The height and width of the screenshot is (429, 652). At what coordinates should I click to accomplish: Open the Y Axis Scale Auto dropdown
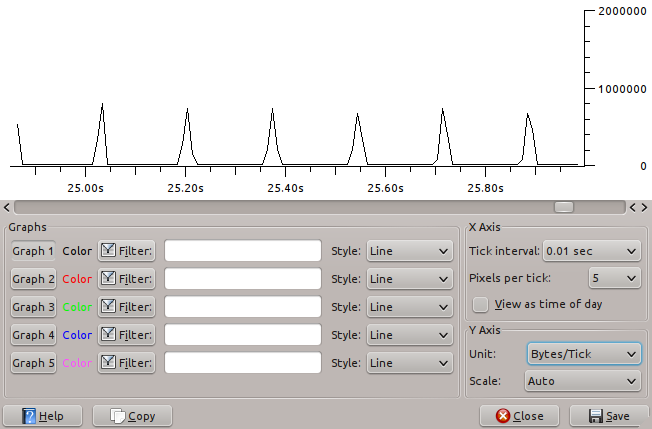(x=583, y=381)
